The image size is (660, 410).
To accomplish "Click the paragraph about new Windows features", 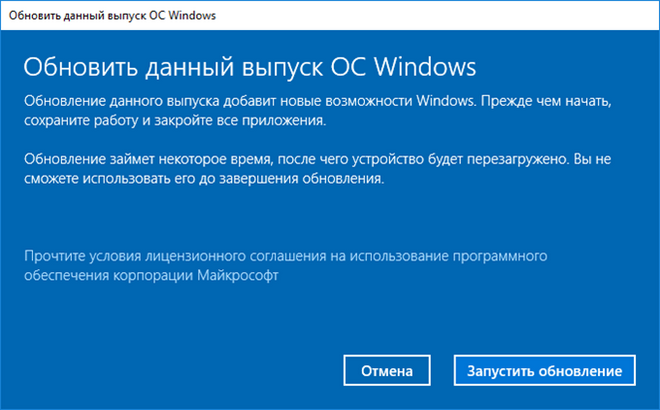I will coord(318,110).
